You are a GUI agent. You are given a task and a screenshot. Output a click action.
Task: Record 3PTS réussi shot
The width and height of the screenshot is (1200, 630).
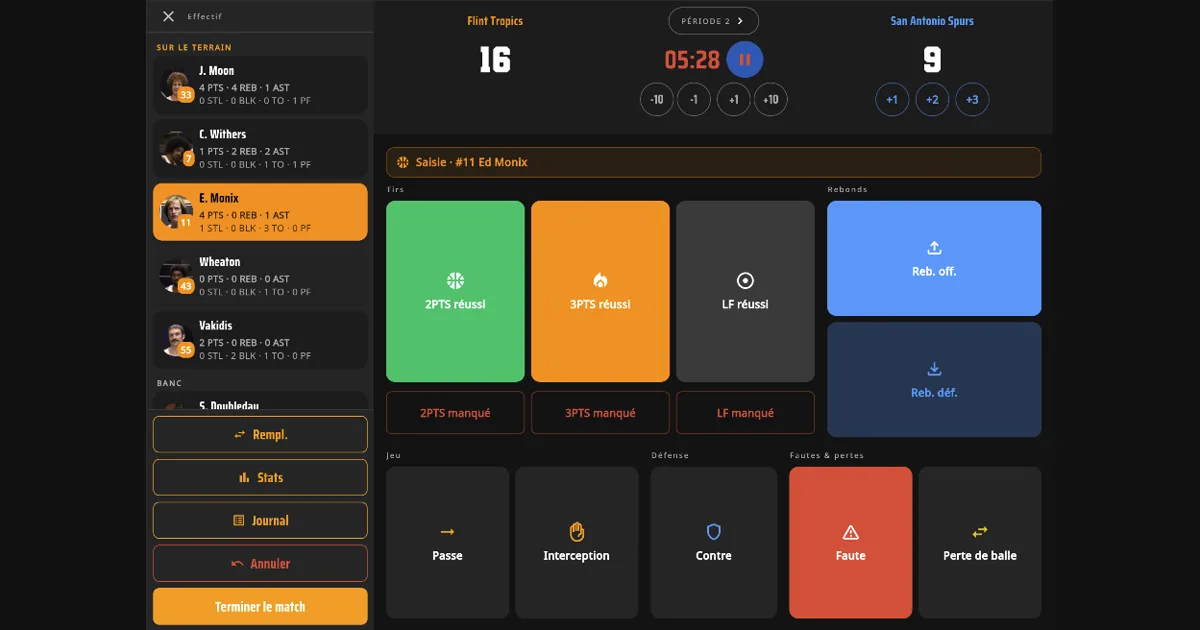[x=600, y=291]
